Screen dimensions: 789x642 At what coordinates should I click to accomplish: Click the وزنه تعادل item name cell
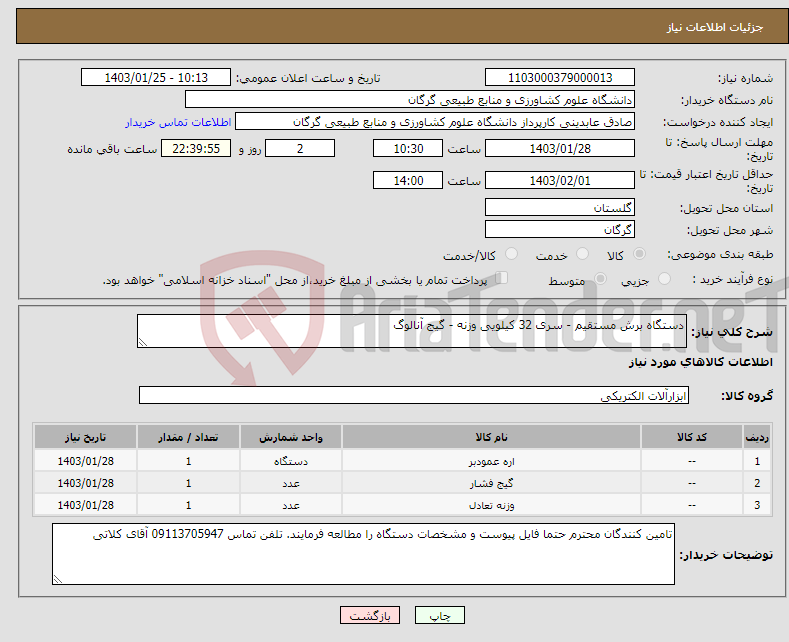point(491,505)
